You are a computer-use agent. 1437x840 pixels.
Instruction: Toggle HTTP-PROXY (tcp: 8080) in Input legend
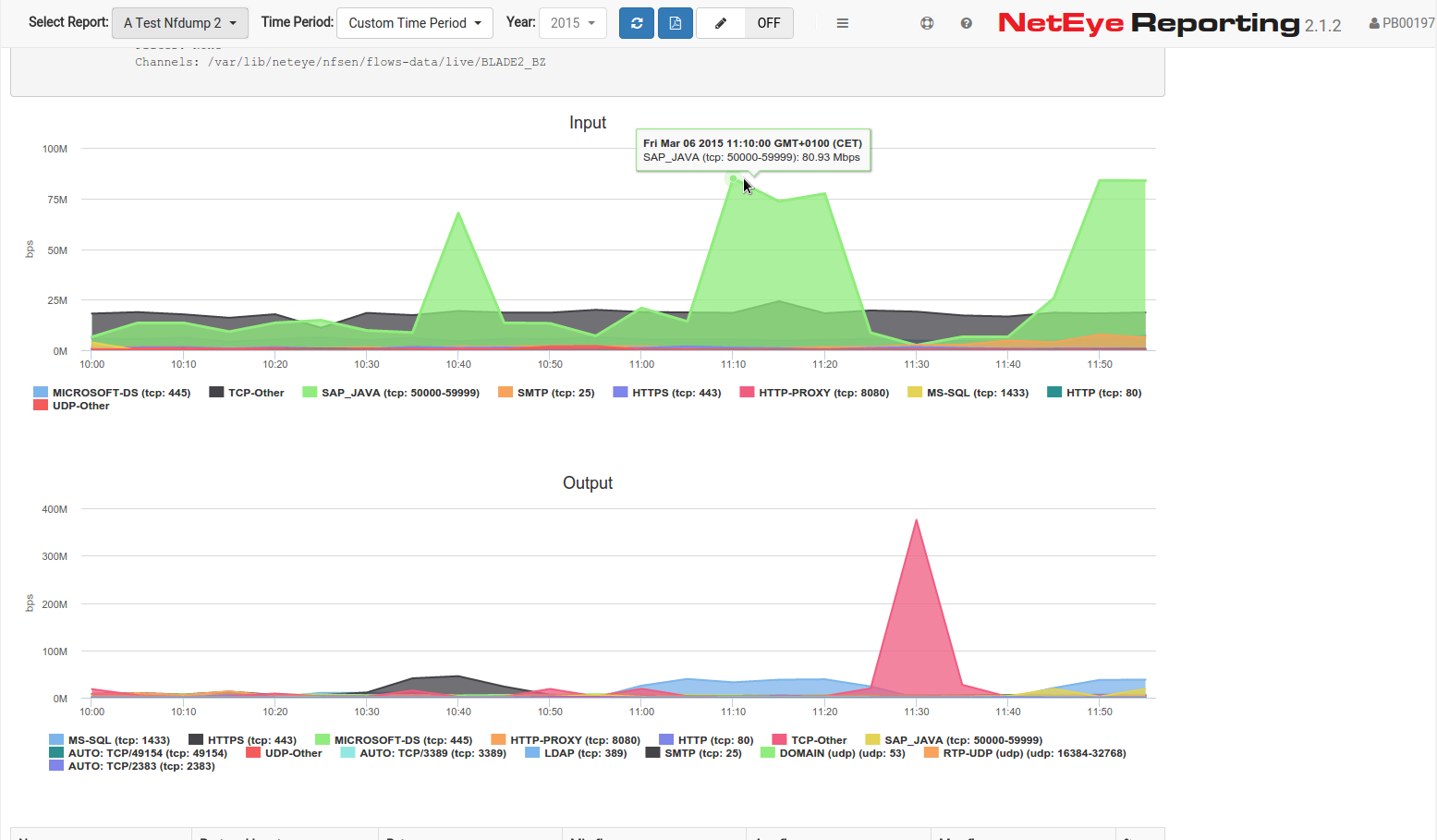pos(814,393)
